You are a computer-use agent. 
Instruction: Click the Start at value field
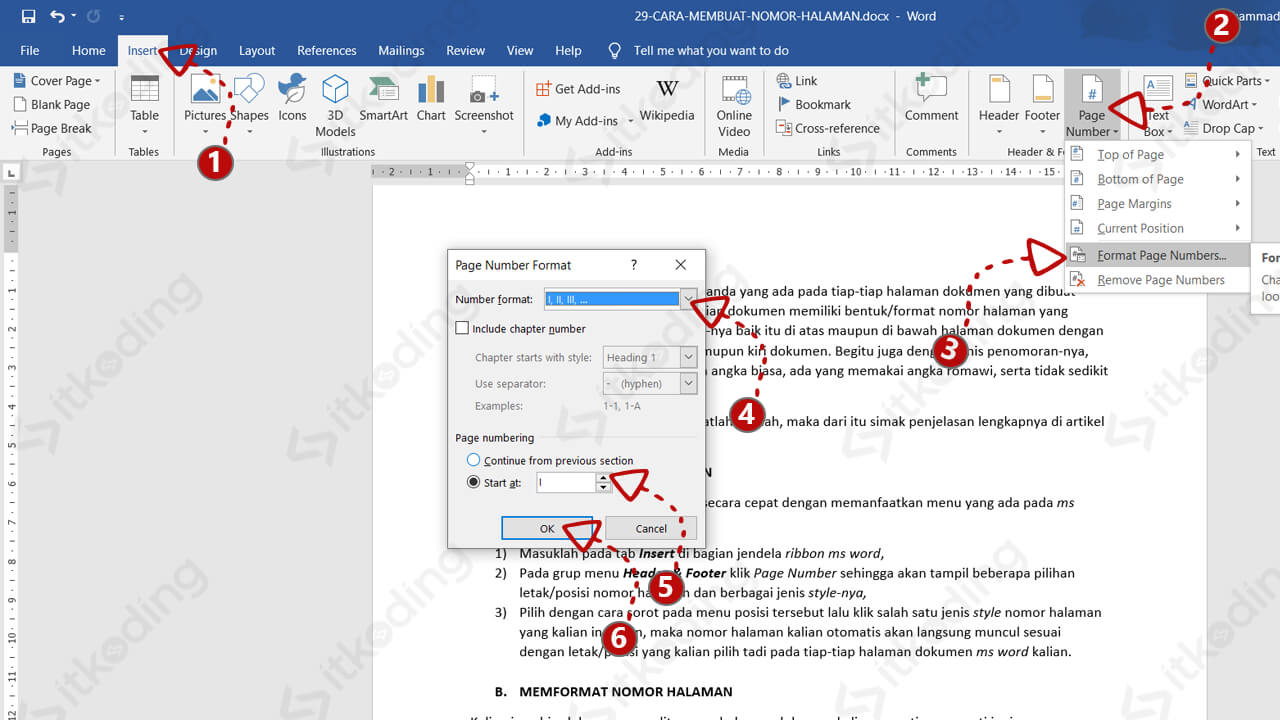[566, 483]
